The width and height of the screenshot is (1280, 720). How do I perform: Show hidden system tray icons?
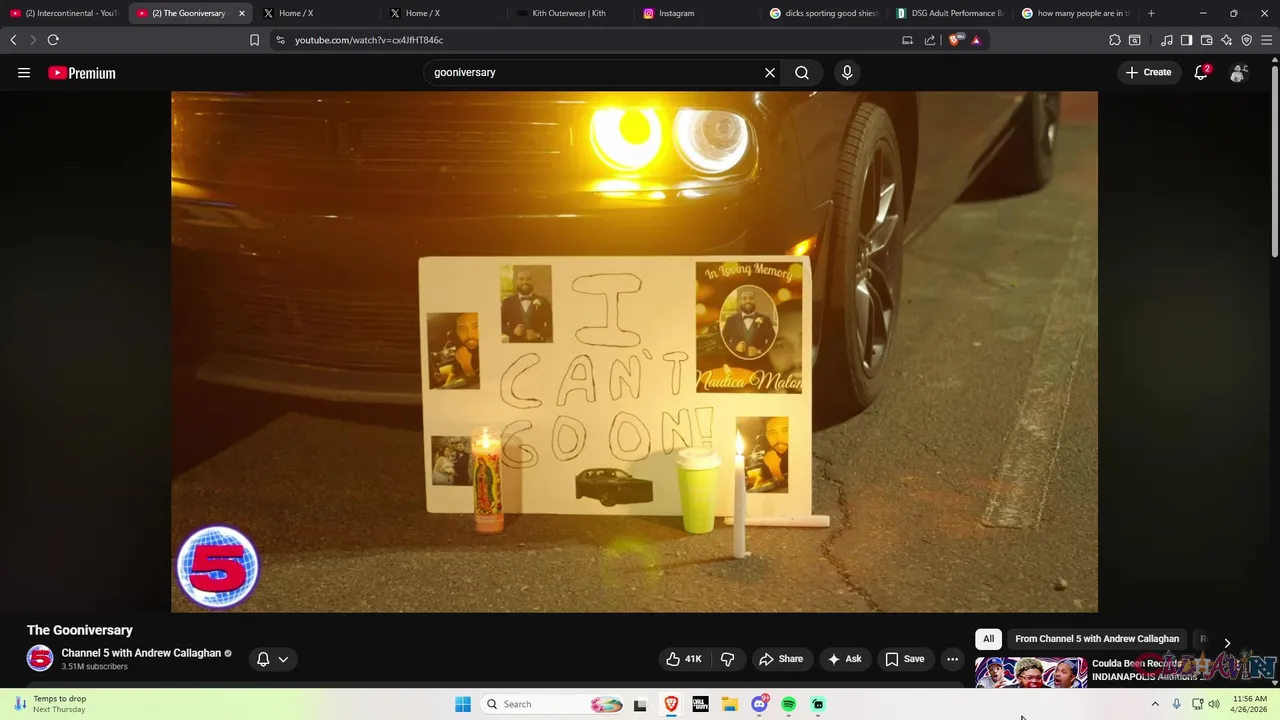point(1155,704)
